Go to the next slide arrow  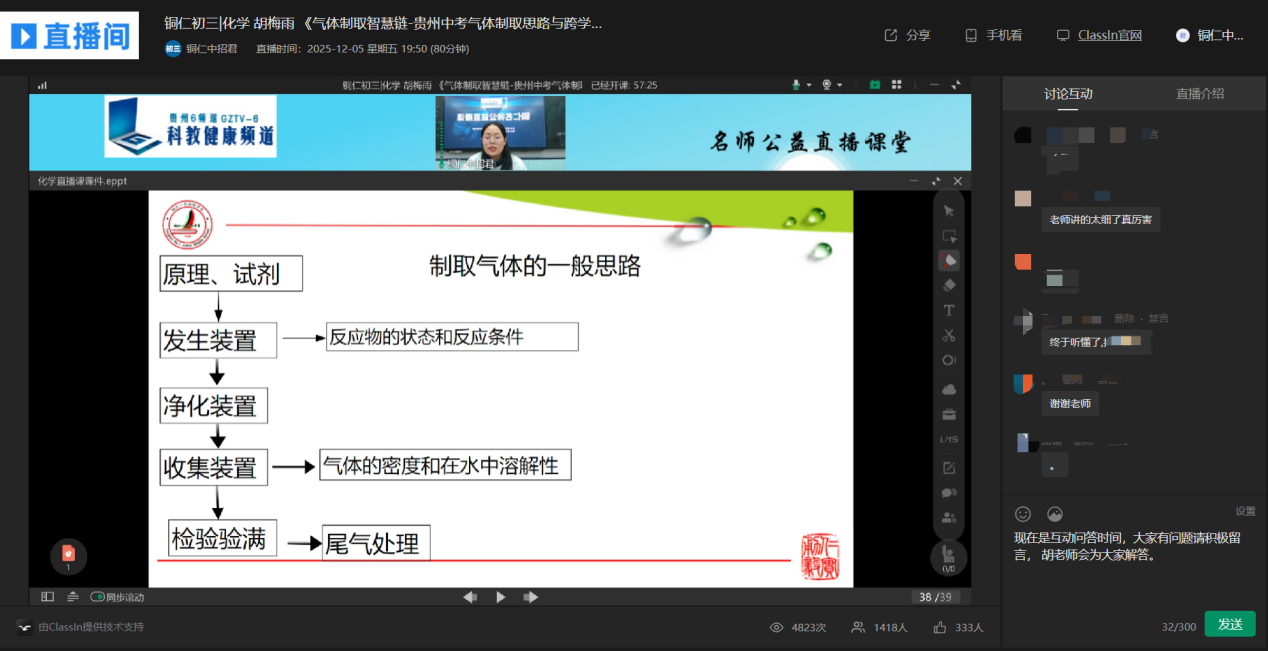tap(531, 597)
